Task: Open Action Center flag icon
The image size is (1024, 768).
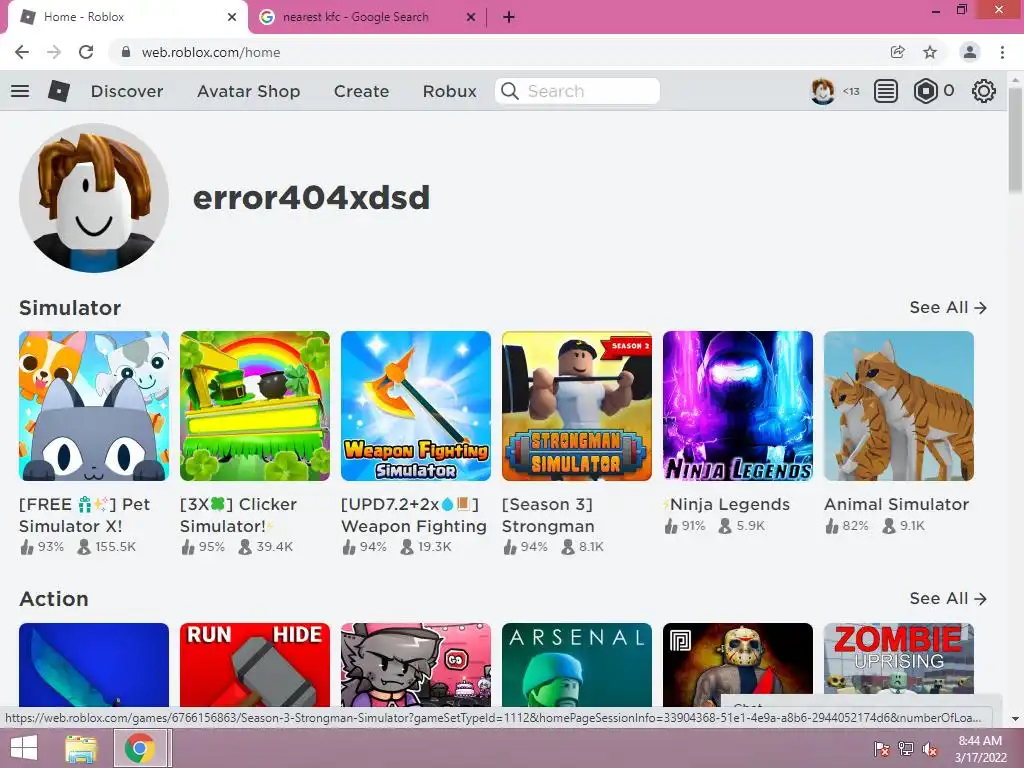Action: pyautogui.click(x=882, y=748)
